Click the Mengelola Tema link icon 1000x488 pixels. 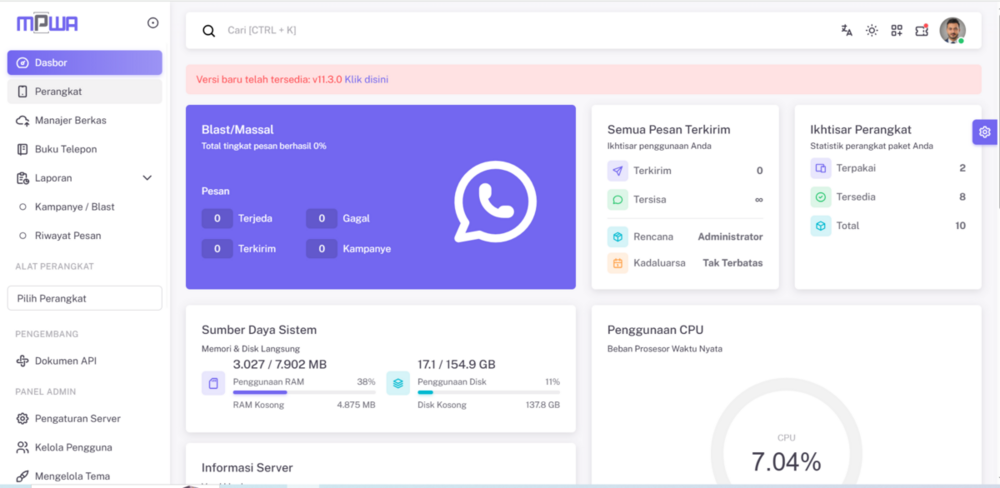pyautogui.click(x=22, y=476)
